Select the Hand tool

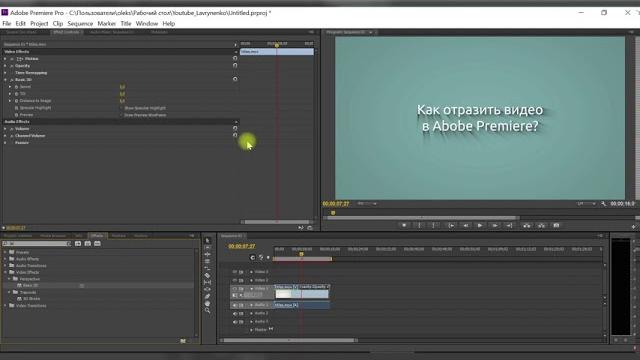pyautogui.click(x=207, y=303)
